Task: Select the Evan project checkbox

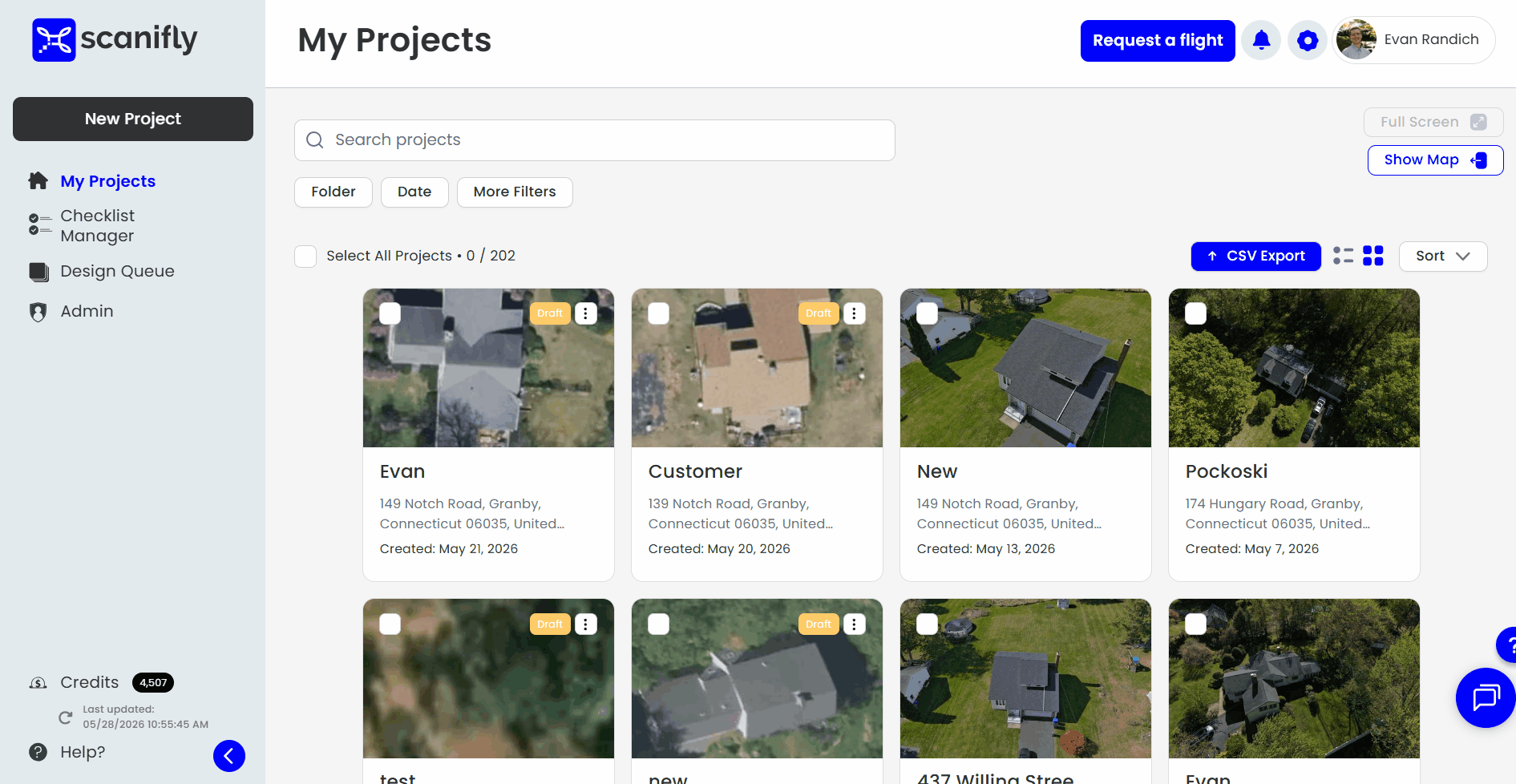Action: pos(390,313)
